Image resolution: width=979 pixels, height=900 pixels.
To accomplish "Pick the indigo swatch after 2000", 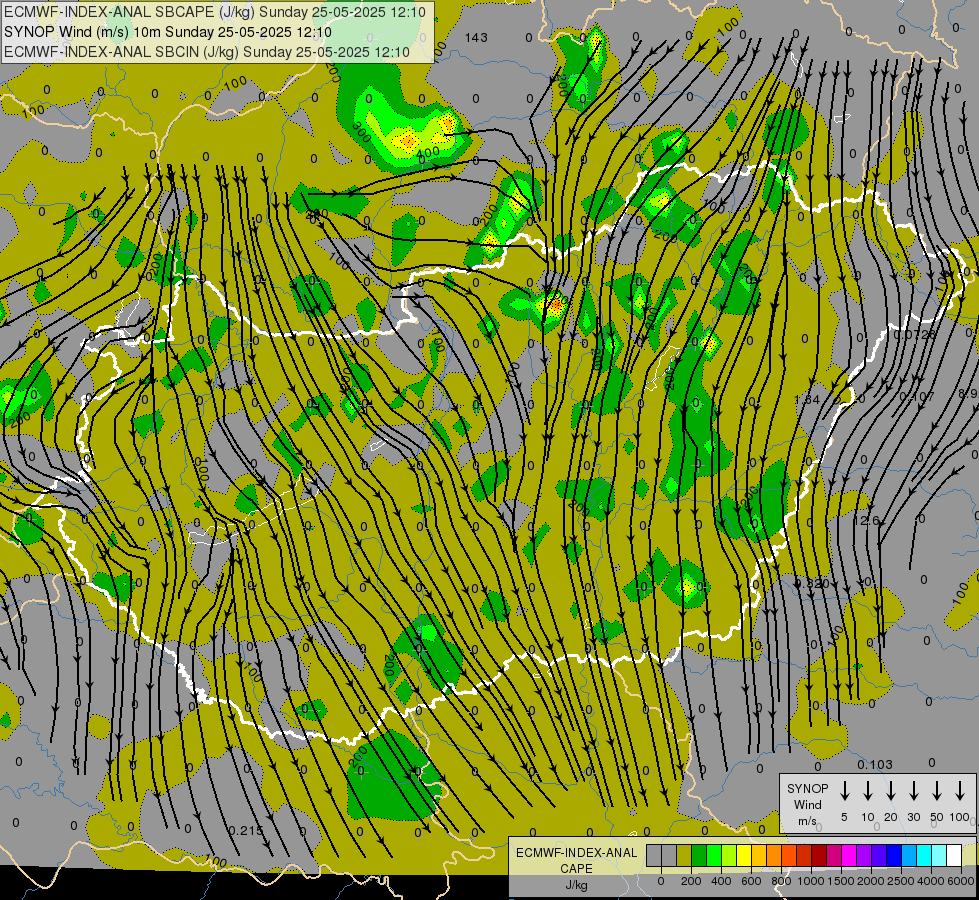I will (x=880, y=855).
